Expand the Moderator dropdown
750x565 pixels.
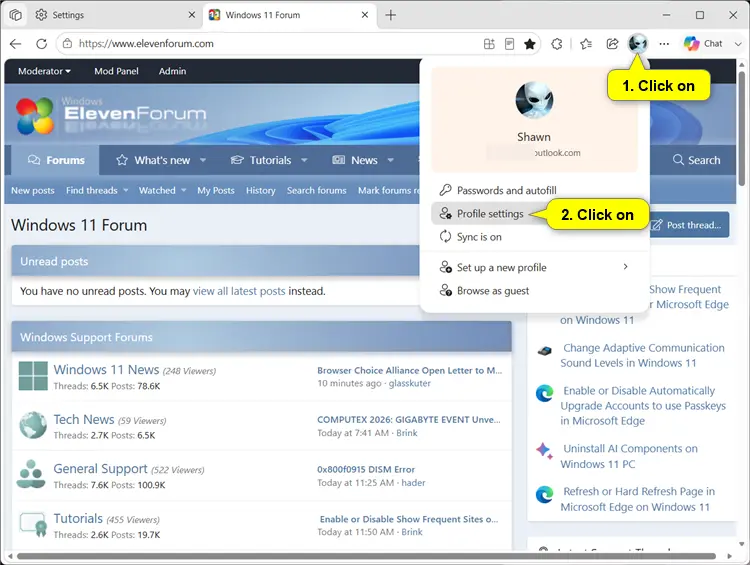(44, 71)
